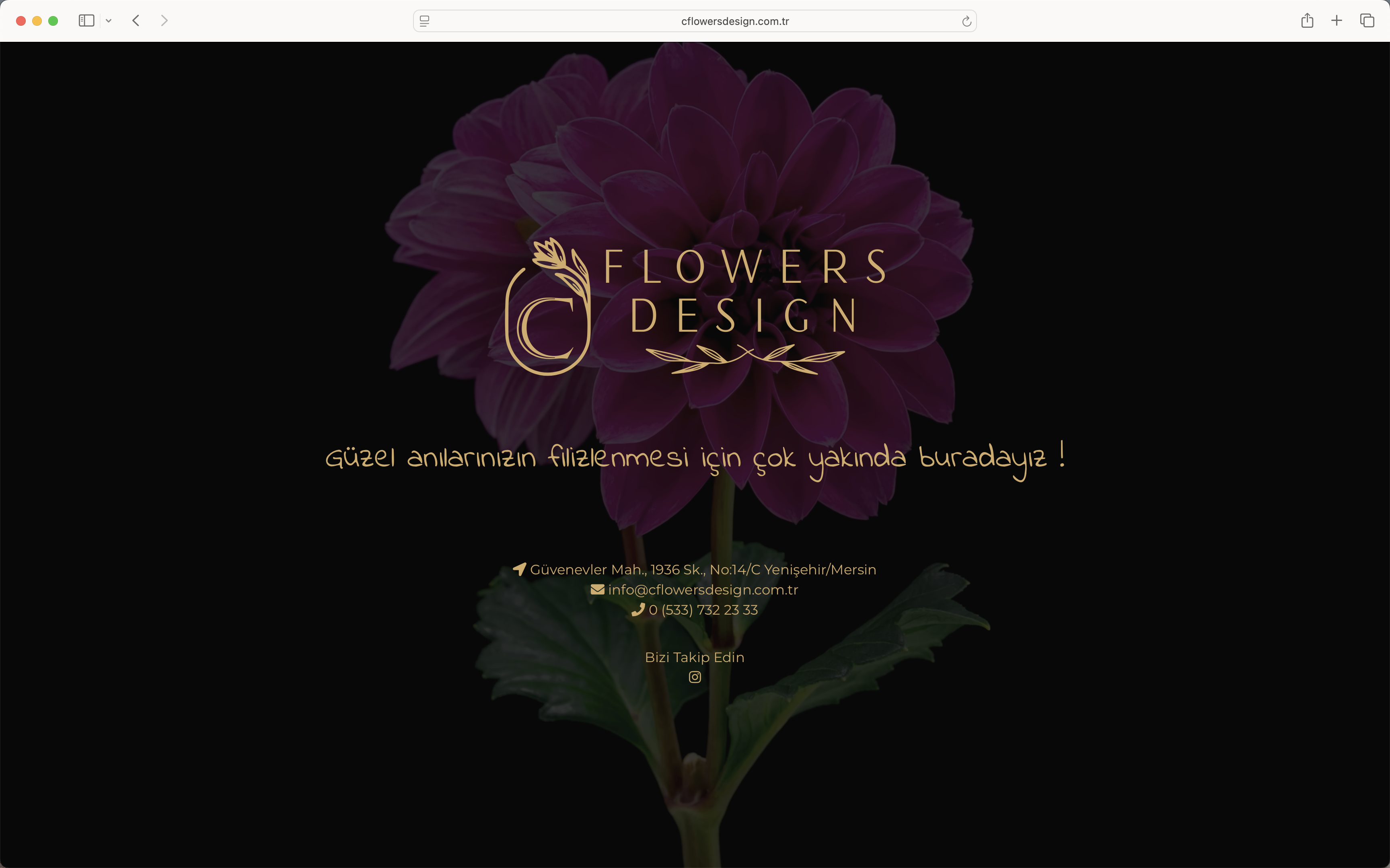
Task: Open a new tab with plus button
Action: tap(1337, 21)
